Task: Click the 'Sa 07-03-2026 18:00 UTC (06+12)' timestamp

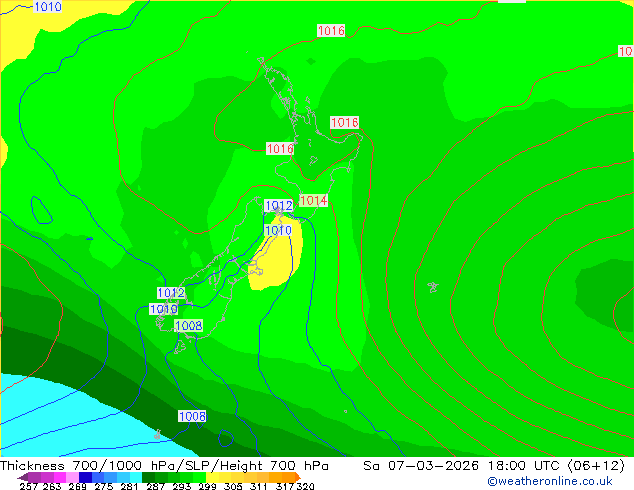Action: [494, 466]
